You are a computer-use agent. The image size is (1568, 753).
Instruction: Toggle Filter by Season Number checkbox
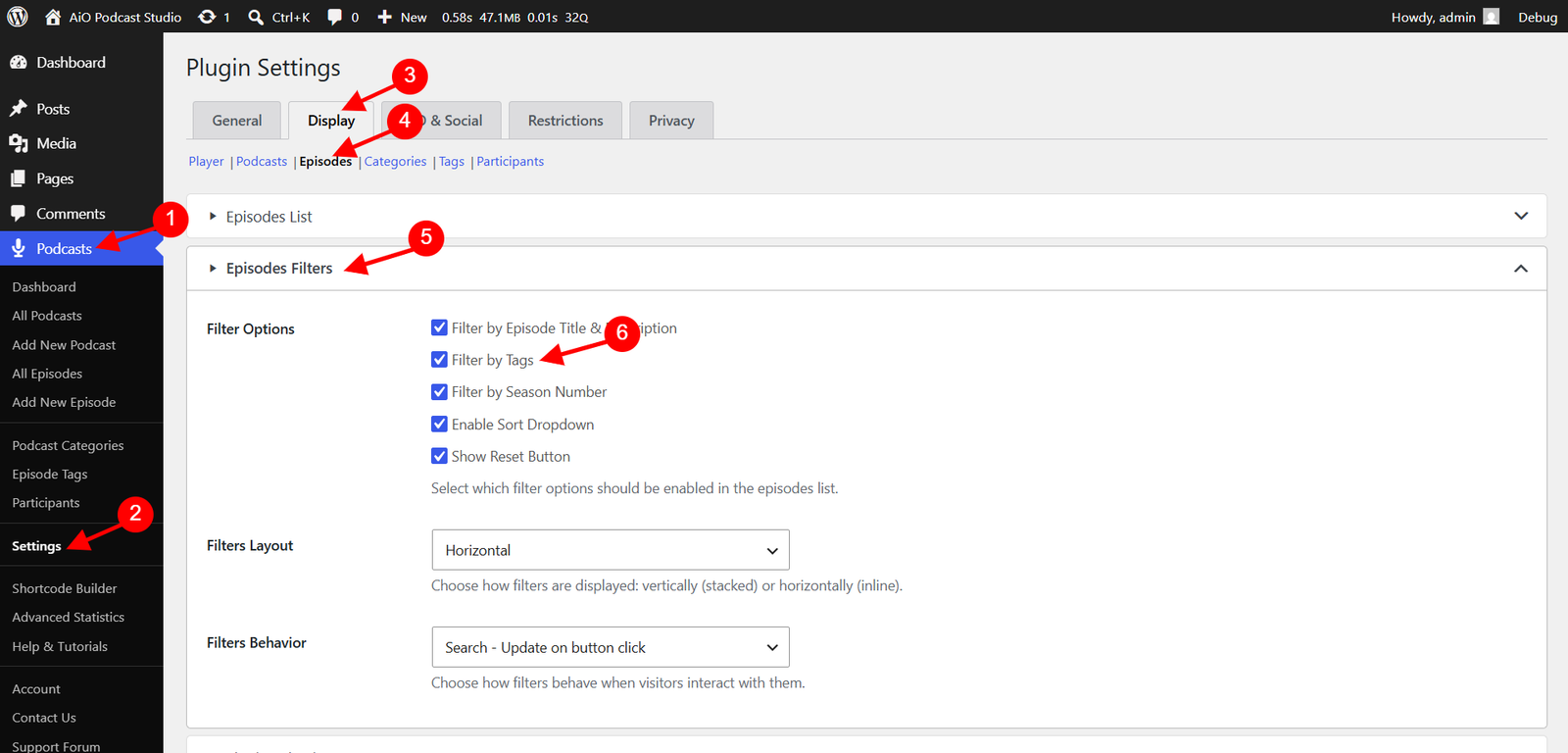439,392
